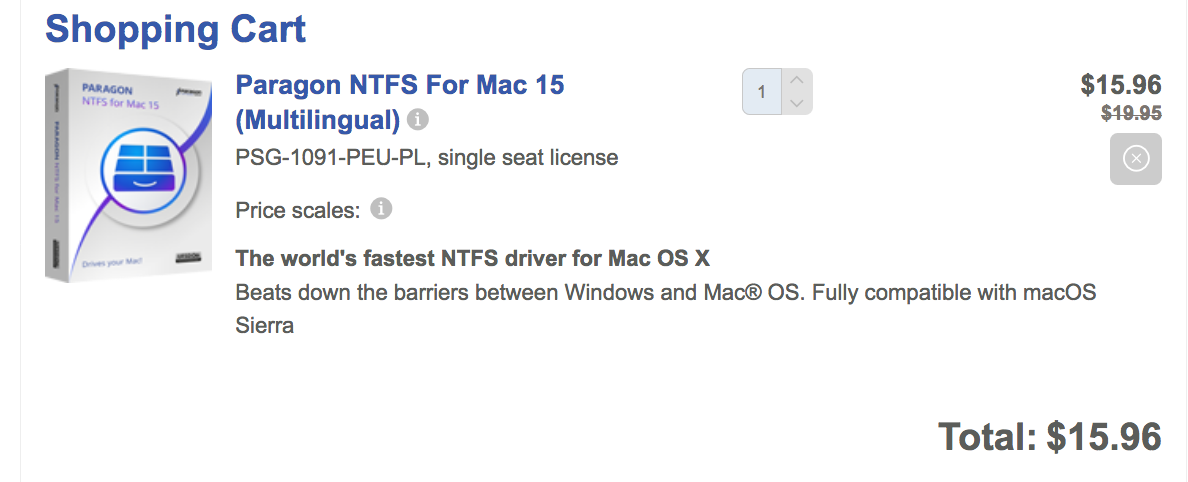Click the crossed-out $19.95 original price
This screenshot has height=482, width=1188.
[x=1131, y=114]
